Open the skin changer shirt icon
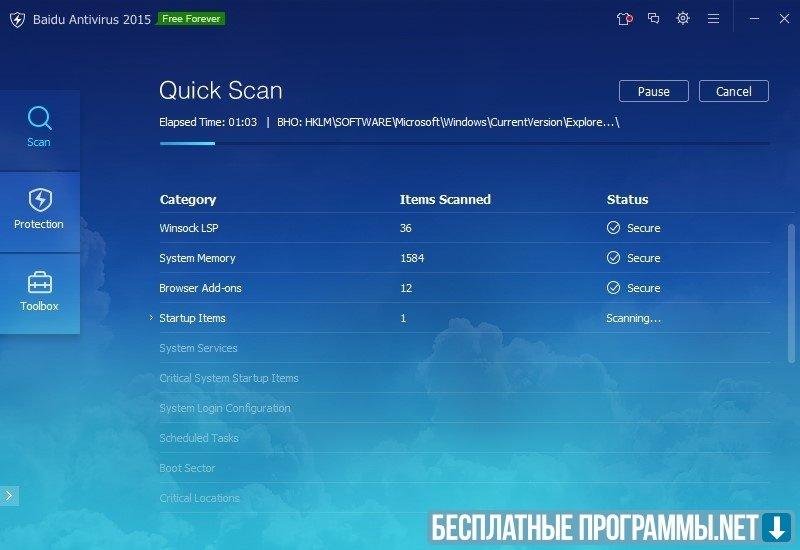 (x=624, y=19)
